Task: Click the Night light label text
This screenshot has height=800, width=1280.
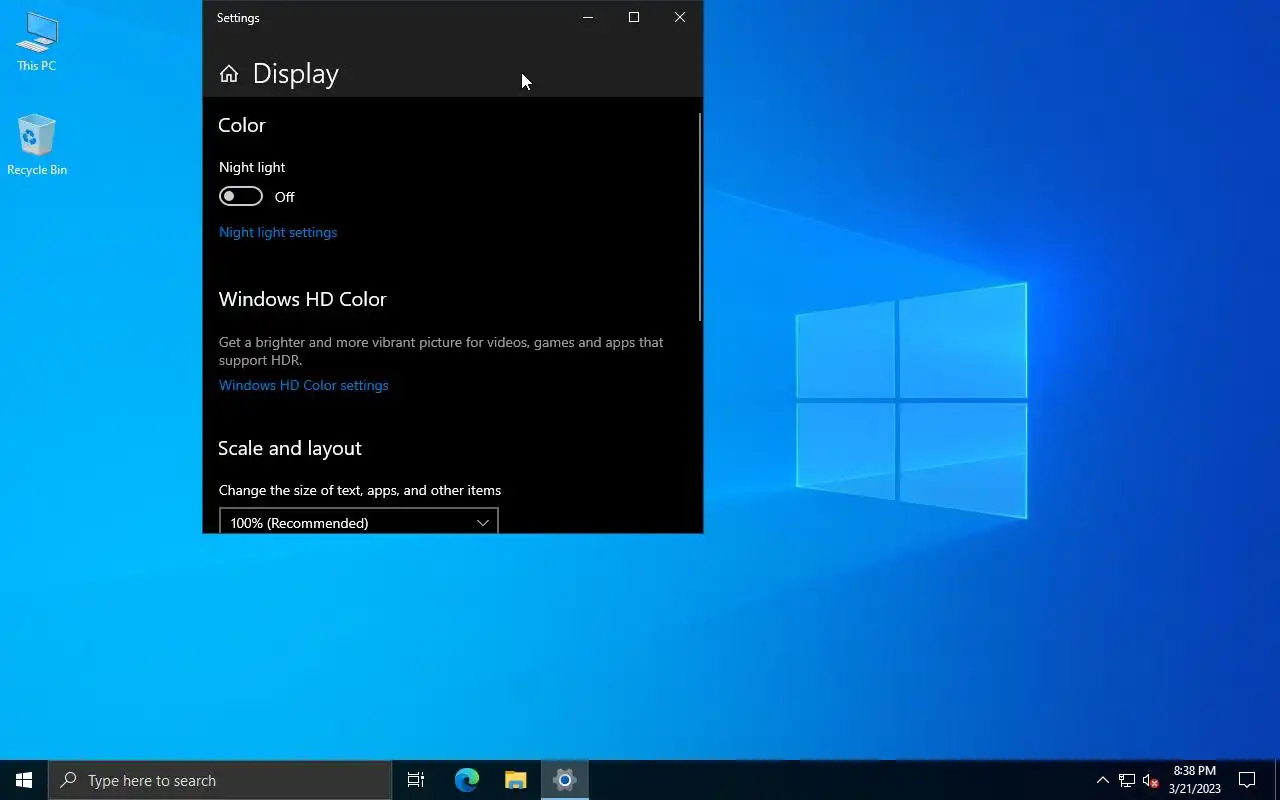Action: [x=252, y=167]
